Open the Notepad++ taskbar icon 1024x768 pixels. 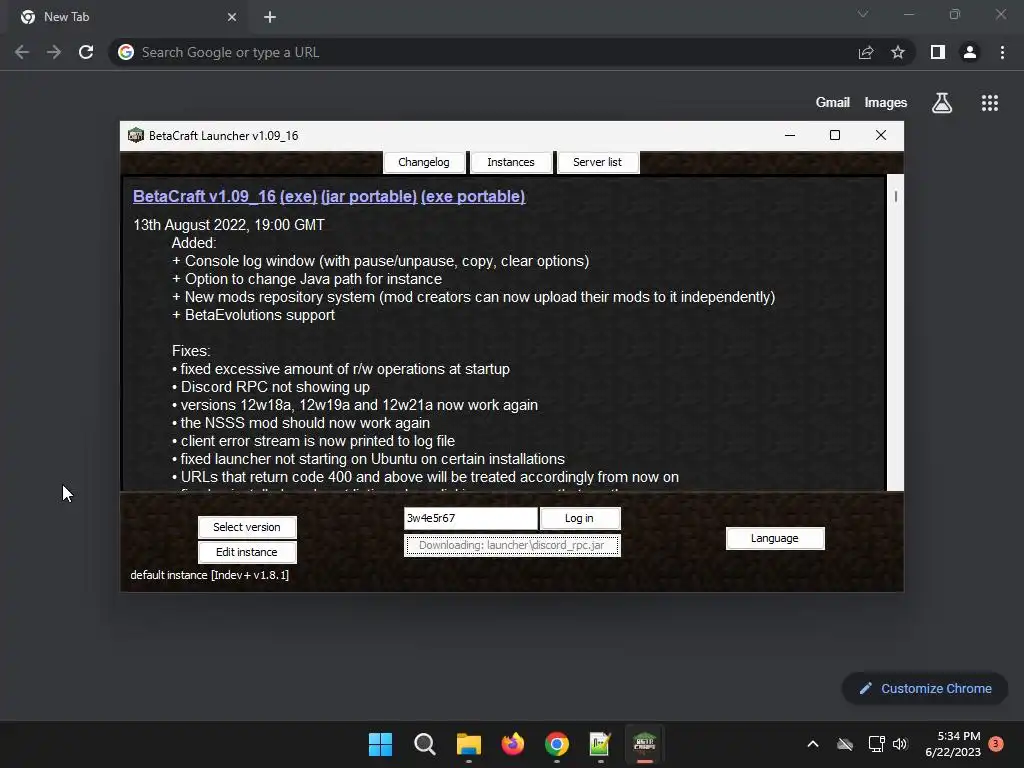tap(600, 744)
